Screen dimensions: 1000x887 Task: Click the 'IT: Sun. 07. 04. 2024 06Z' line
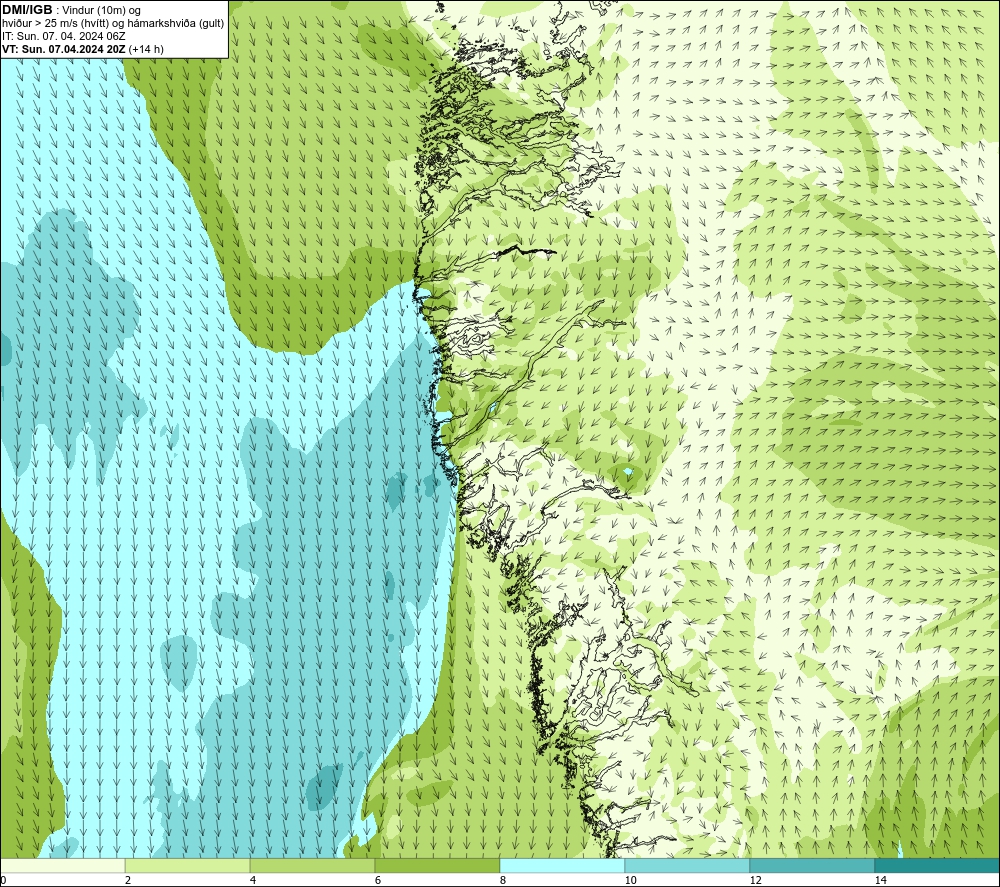click(64, 36)
